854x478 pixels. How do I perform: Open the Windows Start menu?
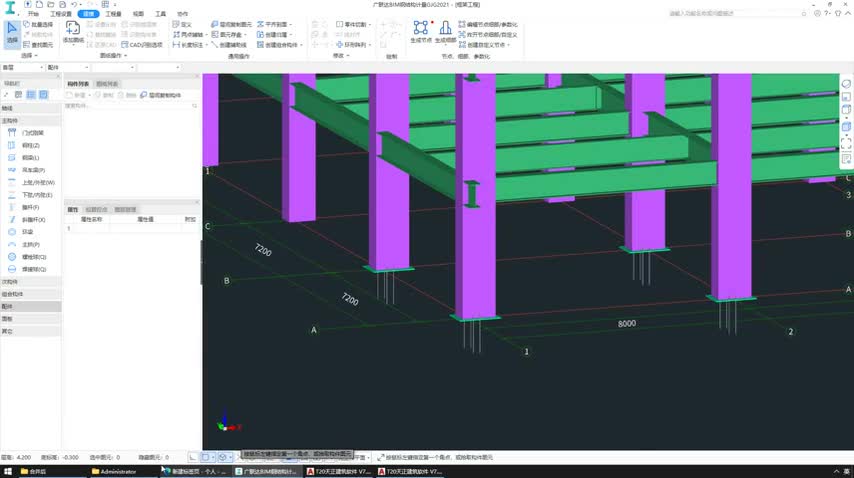tap(8, 471)
